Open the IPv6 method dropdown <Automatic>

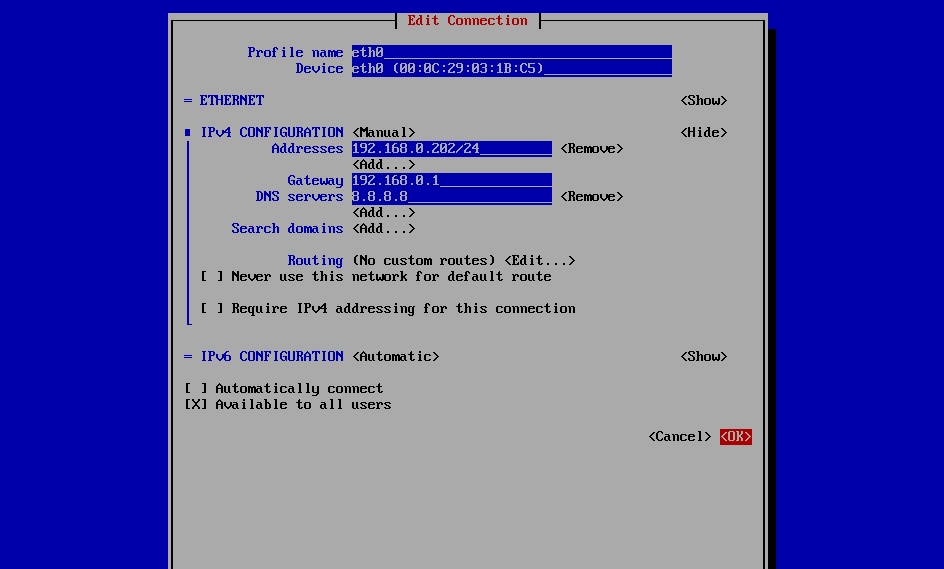[396, 356]
